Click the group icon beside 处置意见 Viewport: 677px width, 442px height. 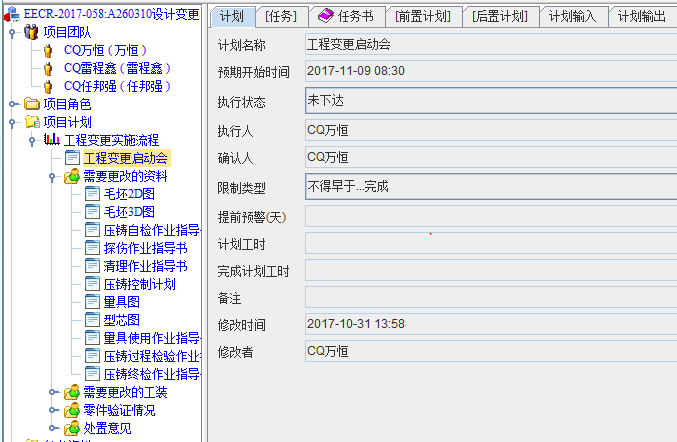tap(72, 428)
